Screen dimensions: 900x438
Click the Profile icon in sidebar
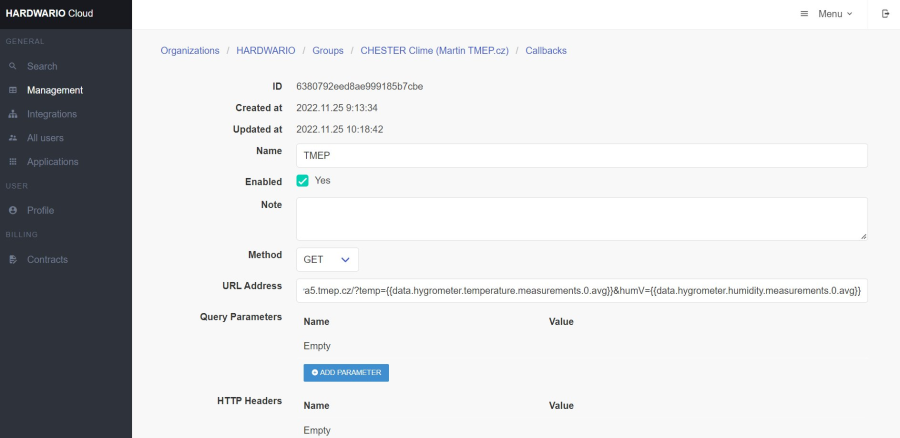coord(13,210)
